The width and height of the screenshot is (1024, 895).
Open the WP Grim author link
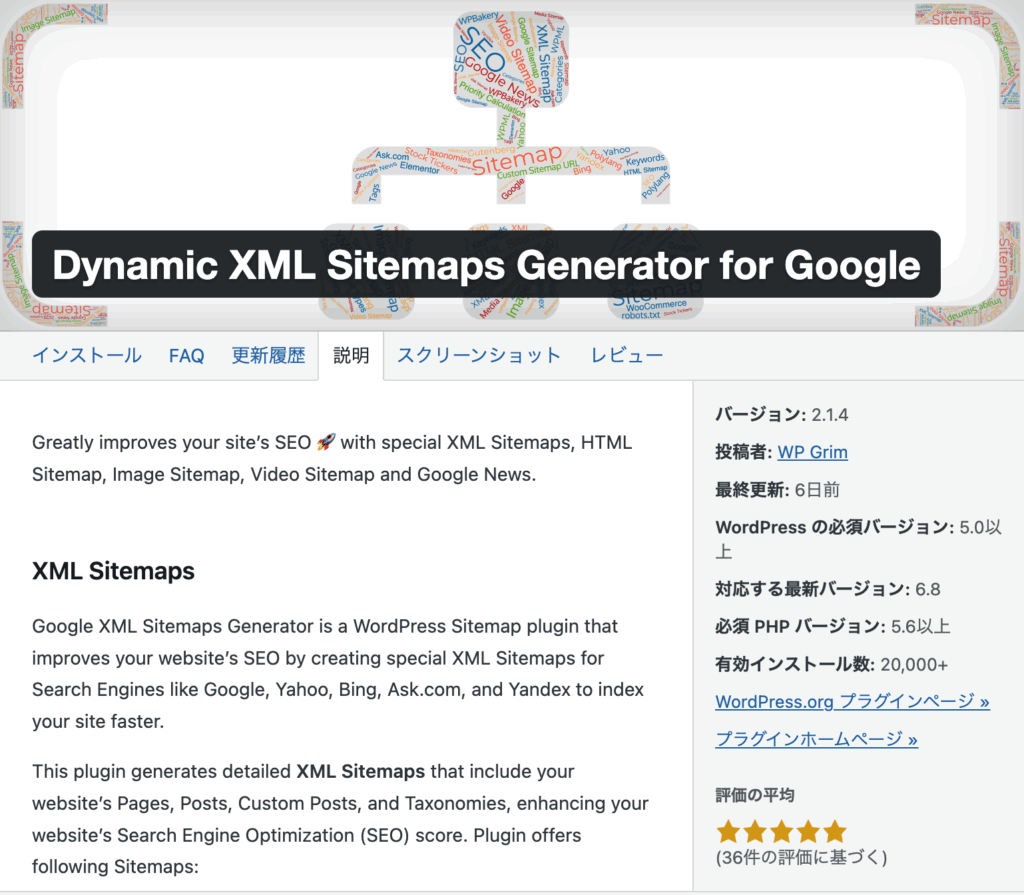point(812,452)
